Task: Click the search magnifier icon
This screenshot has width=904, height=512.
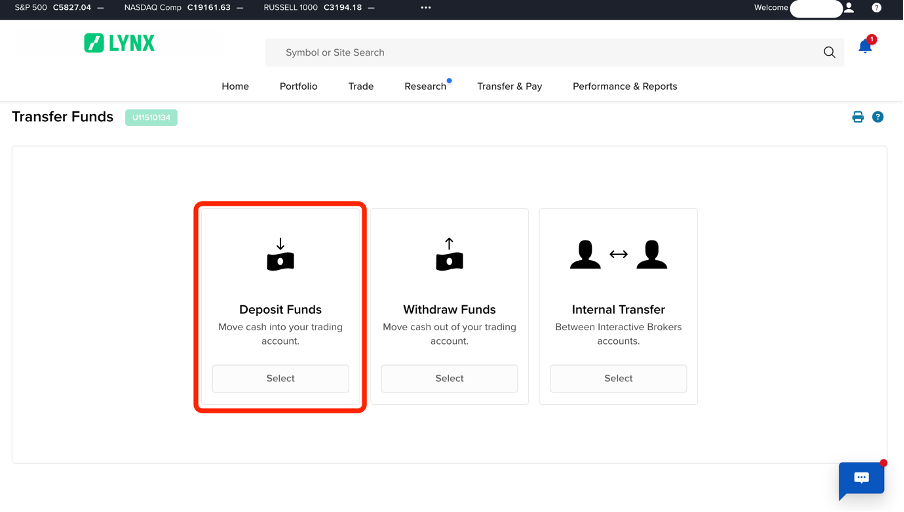Action: 829,52
